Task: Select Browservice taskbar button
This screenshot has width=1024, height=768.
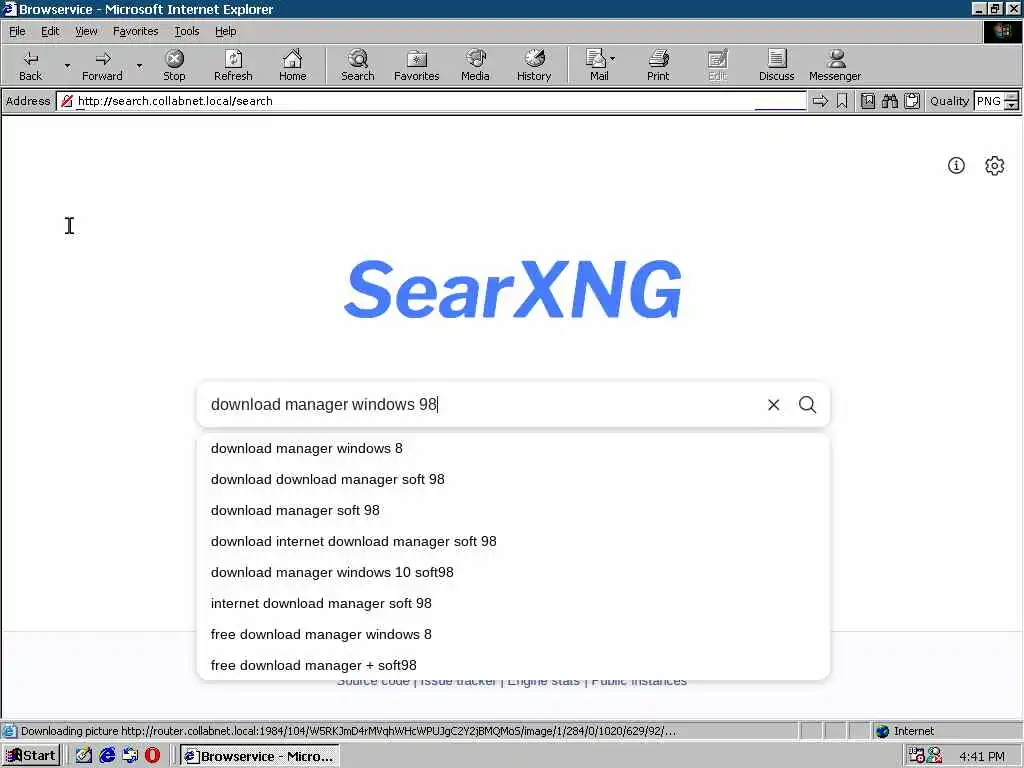Action: point(260,756)
